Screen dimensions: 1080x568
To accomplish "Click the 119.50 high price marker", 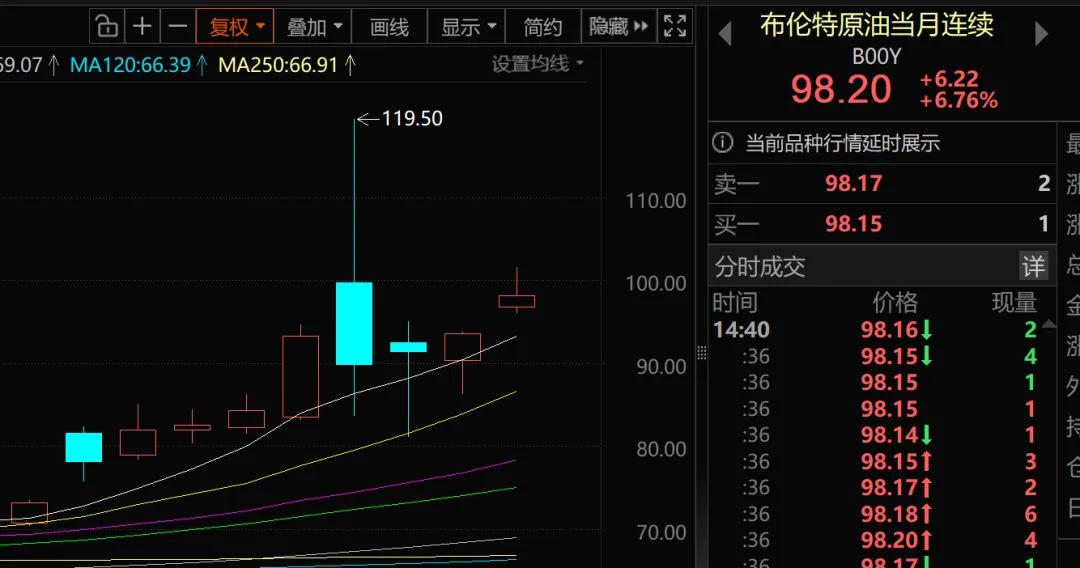I will click(x=411, y=119).
